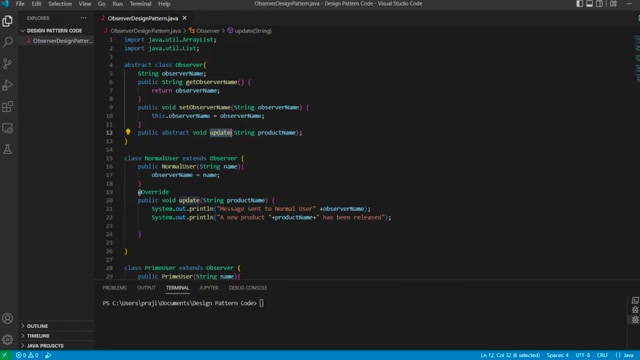Click the remote window indicator in status bar
The height and width of the screenshot is (360, 640).
pos(5,355)
